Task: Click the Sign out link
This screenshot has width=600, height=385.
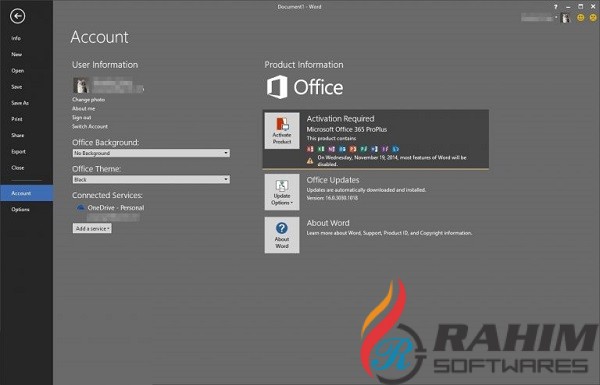Action: [82, 117]
